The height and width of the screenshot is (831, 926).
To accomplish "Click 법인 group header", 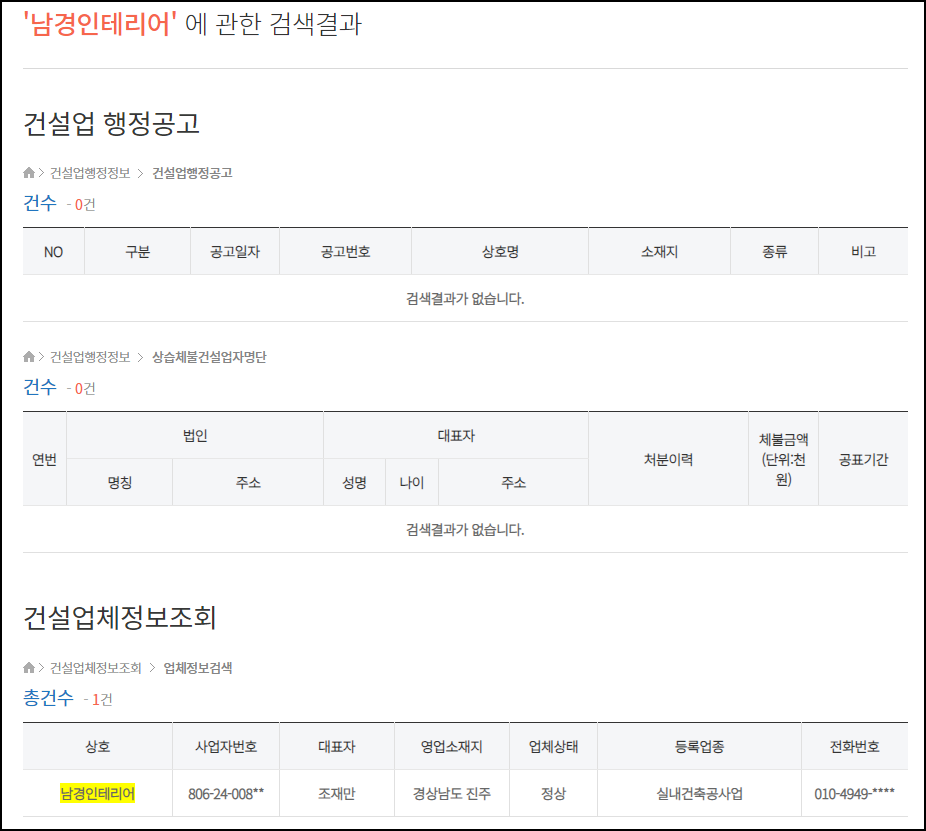I will click(195, 436).
